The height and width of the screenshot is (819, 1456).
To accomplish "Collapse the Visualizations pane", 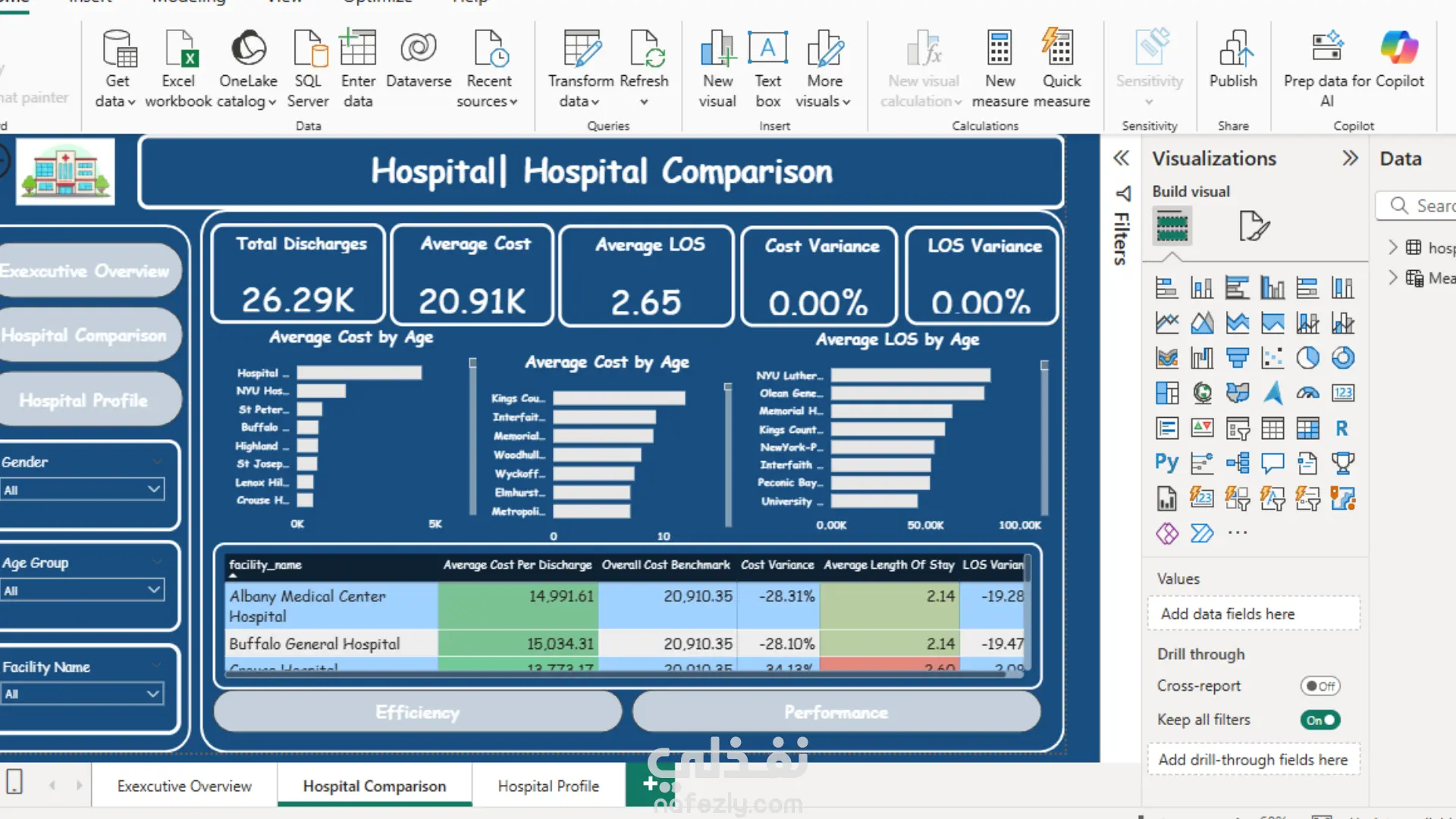I will (x=1350, y=158).
